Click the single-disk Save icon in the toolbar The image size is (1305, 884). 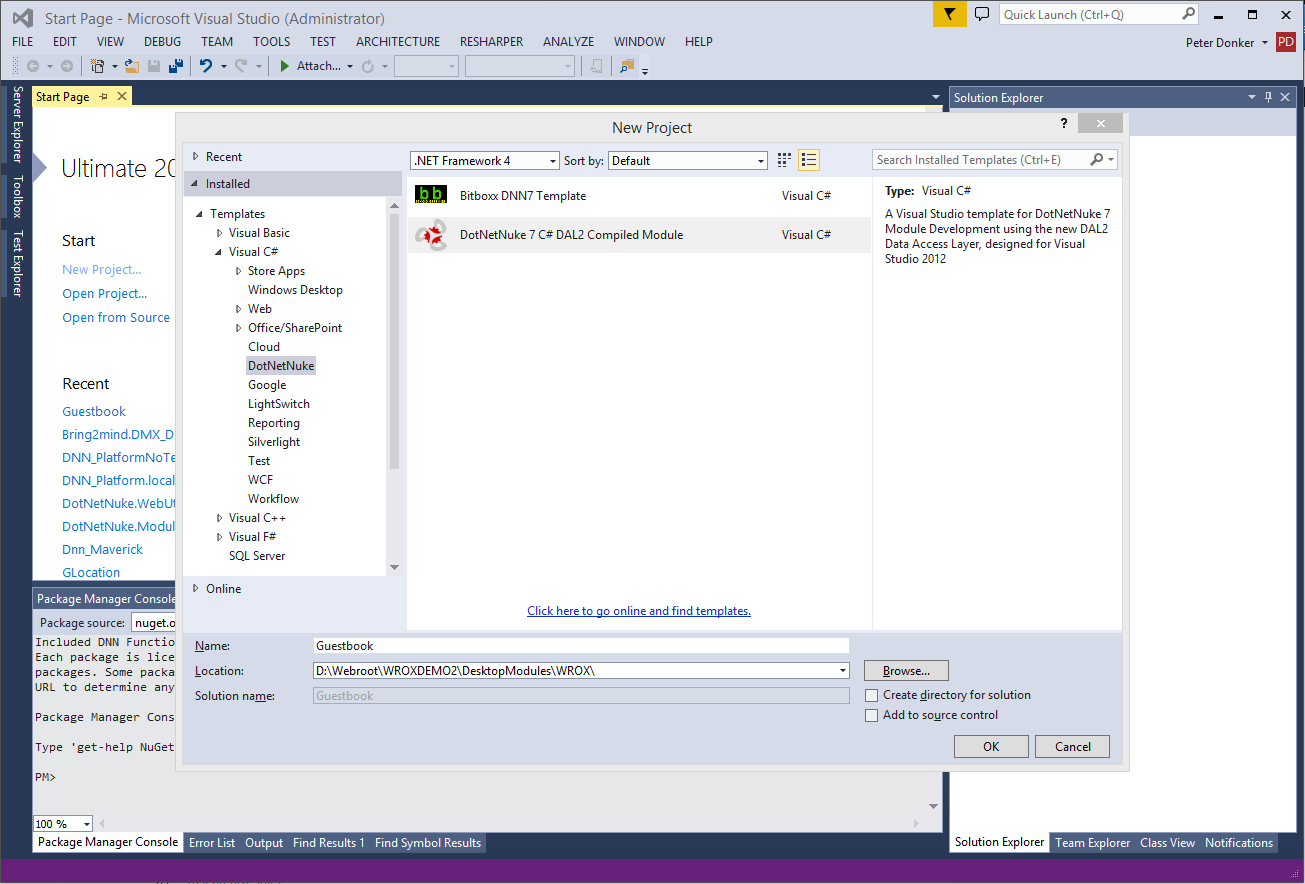pyautogui.click(x=154, y=66)
